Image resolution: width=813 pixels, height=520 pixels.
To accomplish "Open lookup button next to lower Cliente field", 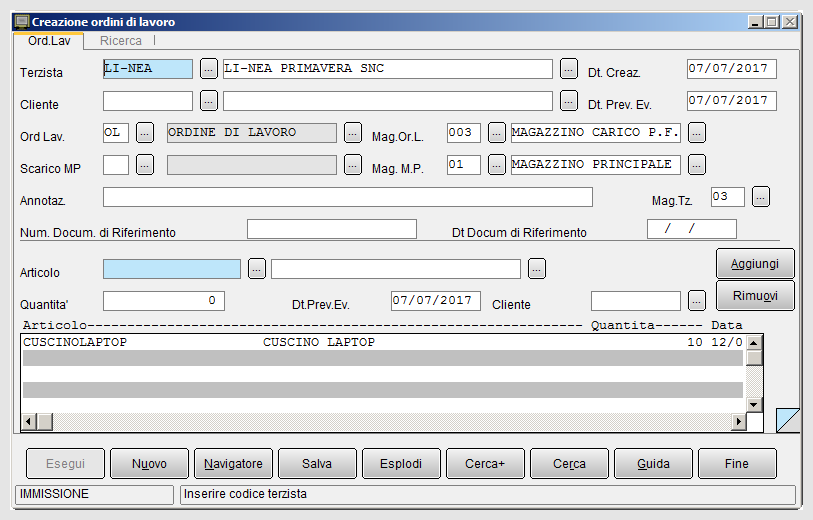I will point(697,301).
